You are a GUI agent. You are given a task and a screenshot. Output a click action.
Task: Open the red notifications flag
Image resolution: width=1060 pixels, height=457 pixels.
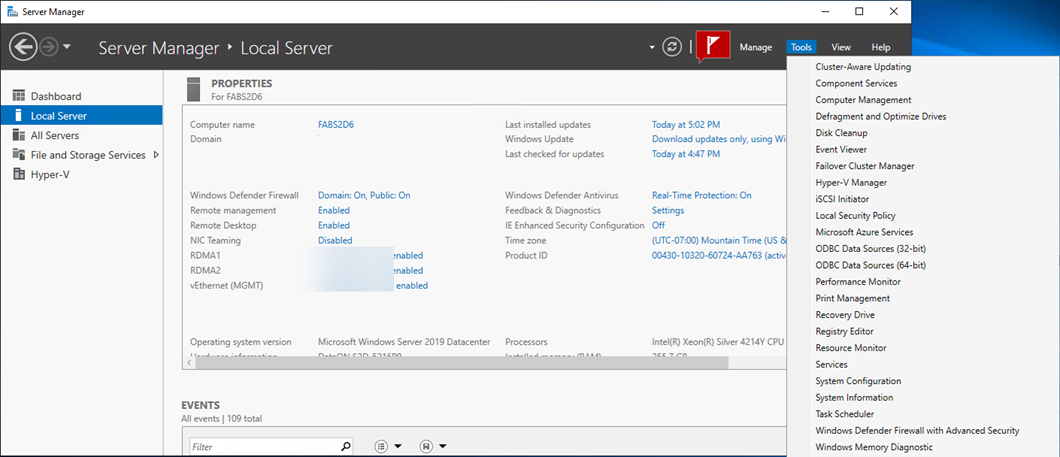[713, 46]
